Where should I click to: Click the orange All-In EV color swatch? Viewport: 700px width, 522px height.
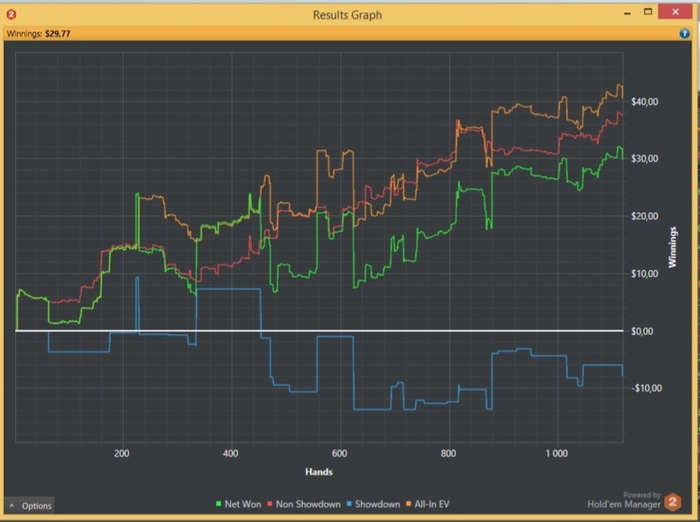(x=408, y=504)
